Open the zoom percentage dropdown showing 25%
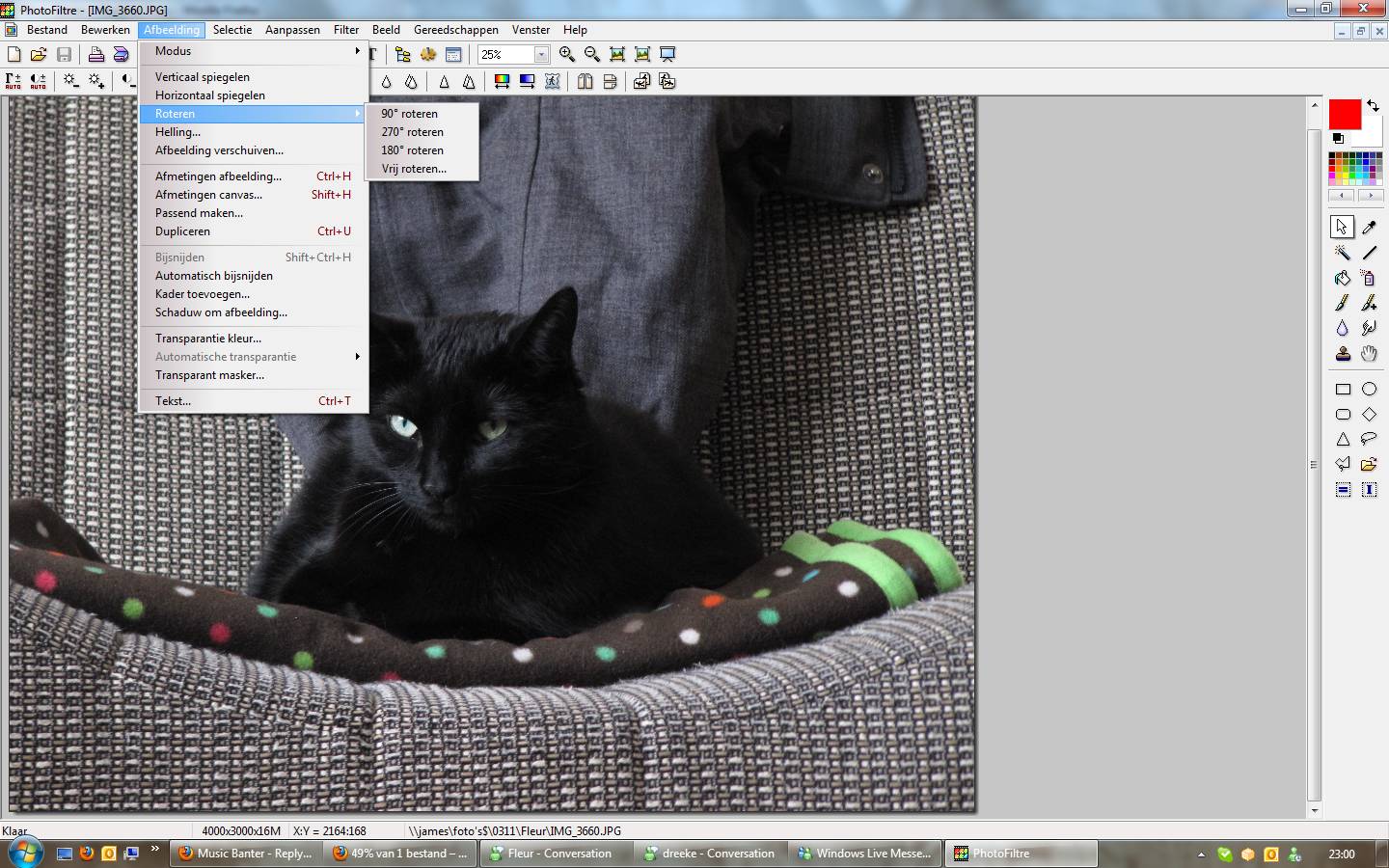The width and height of the screenshot is (1389, 868). click(x=541, y=55)
